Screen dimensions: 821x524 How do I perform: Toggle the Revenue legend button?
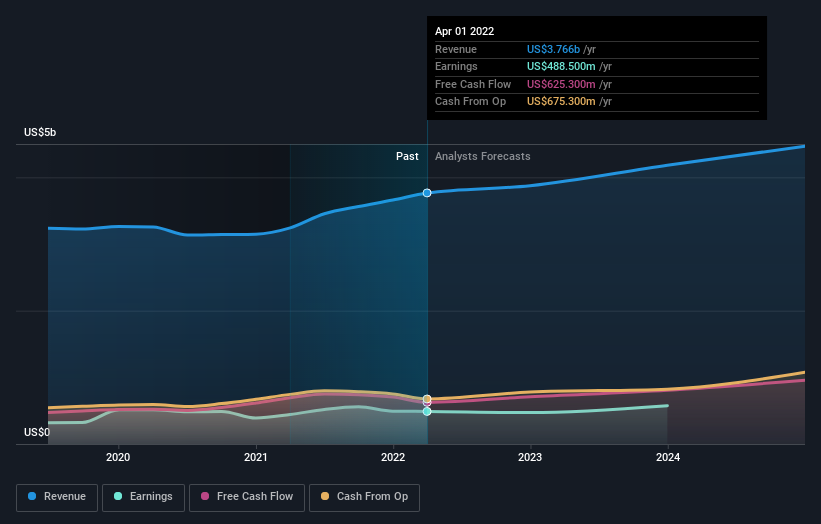(x=57, y=497)
